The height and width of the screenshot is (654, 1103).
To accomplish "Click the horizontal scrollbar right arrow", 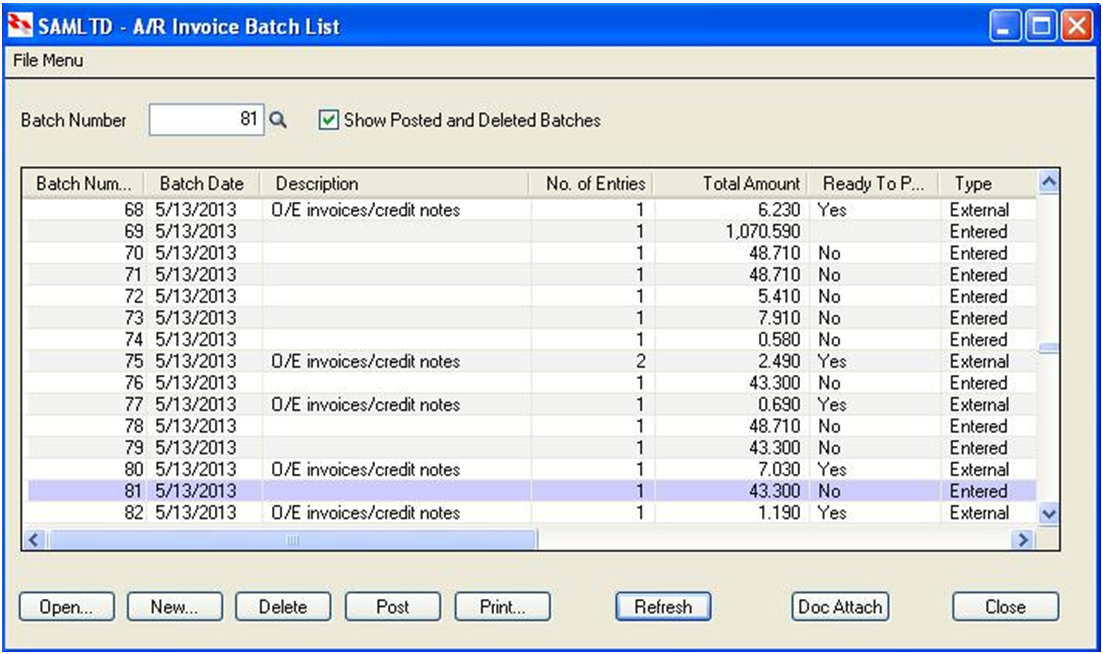I will 1023,540.
